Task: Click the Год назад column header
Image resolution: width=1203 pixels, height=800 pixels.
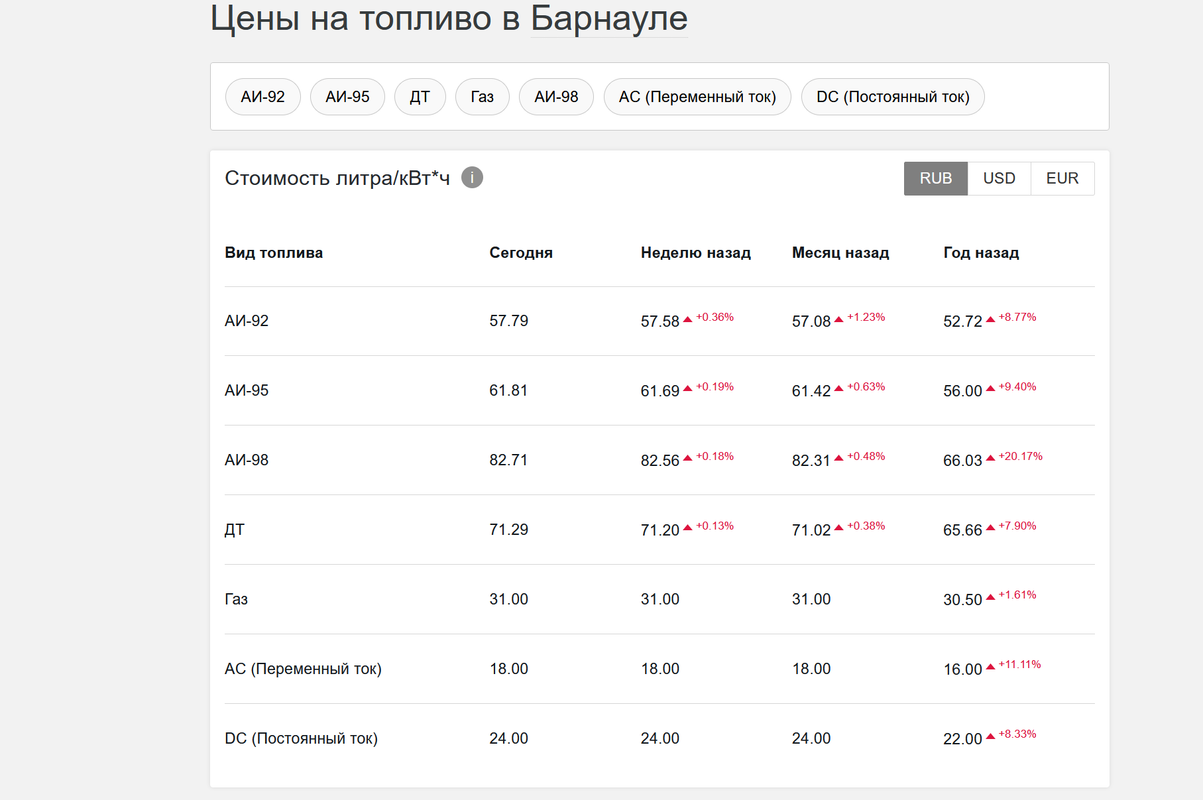Action: pos(981,253)
